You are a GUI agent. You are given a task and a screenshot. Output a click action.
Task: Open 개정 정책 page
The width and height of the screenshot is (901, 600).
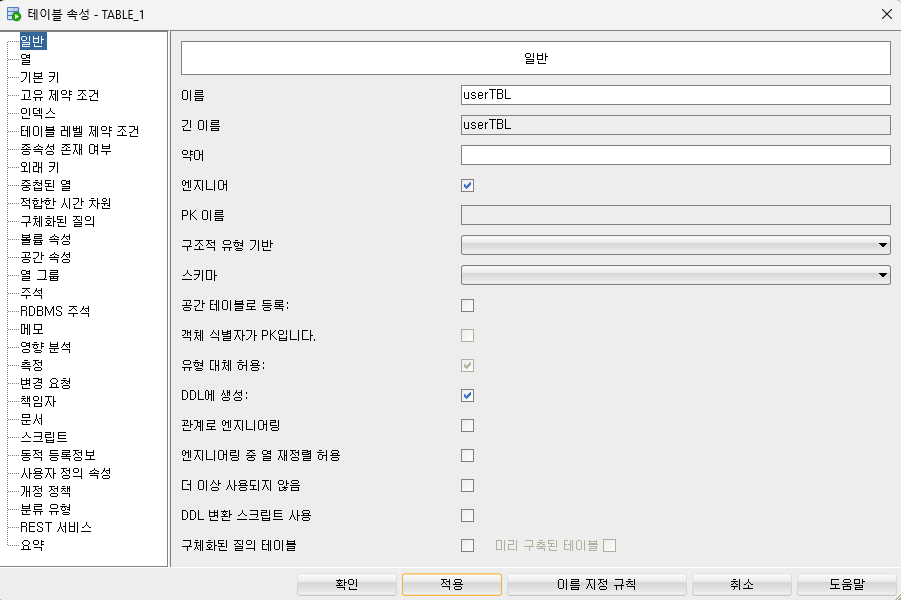(x=46, y=491)
